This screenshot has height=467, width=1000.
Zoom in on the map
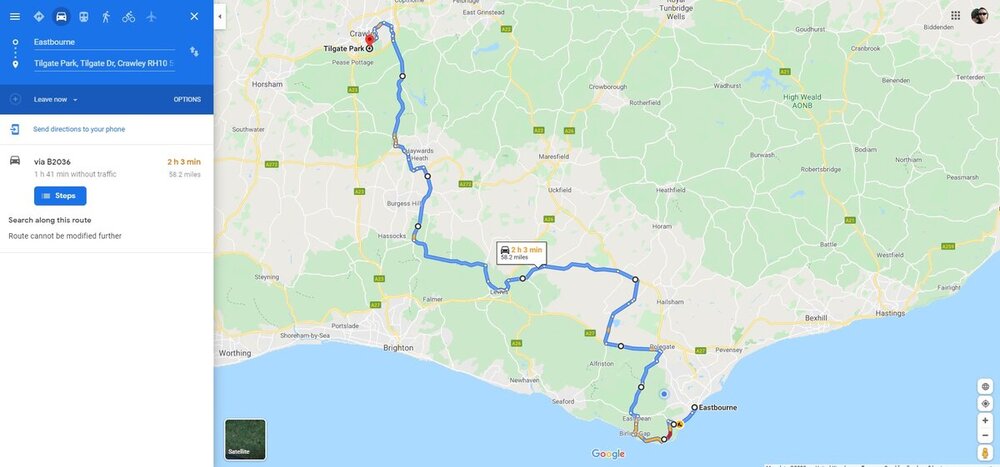[x=985, y=420]
